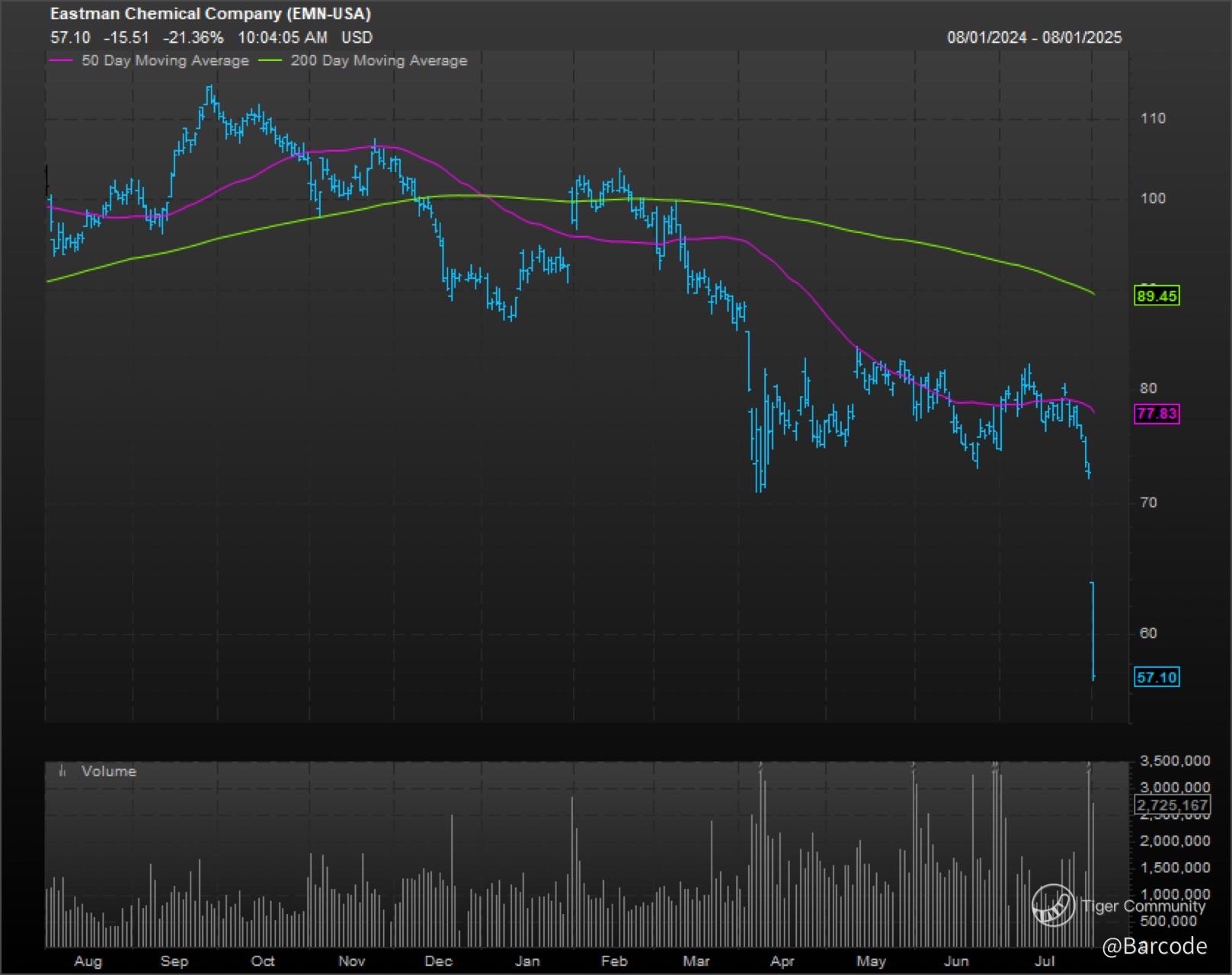Click the May month label
Screen dimensions: 1232x975
pos(871,961)
